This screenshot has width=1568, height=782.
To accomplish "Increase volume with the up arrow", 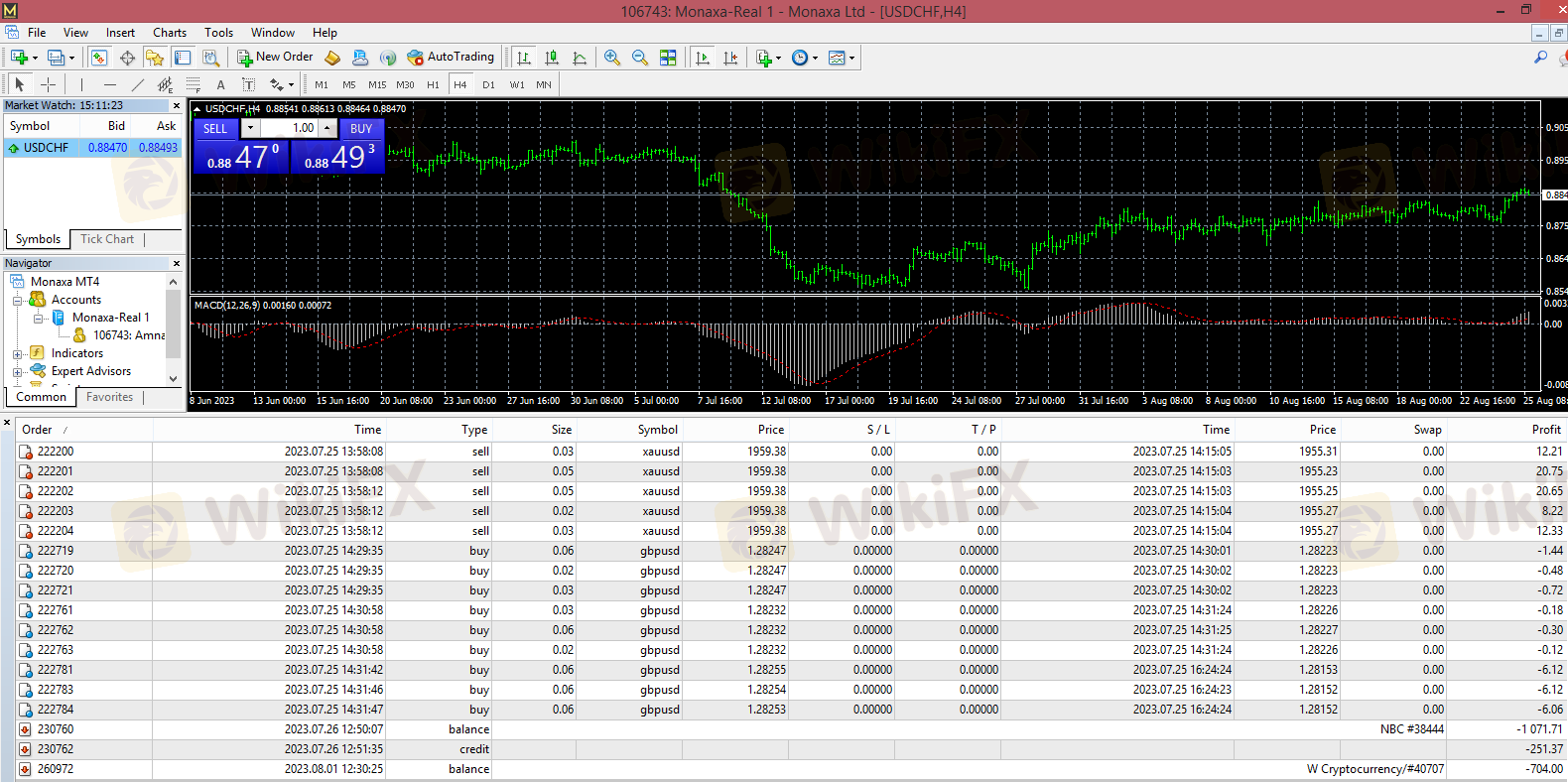I will click(327, 128).
